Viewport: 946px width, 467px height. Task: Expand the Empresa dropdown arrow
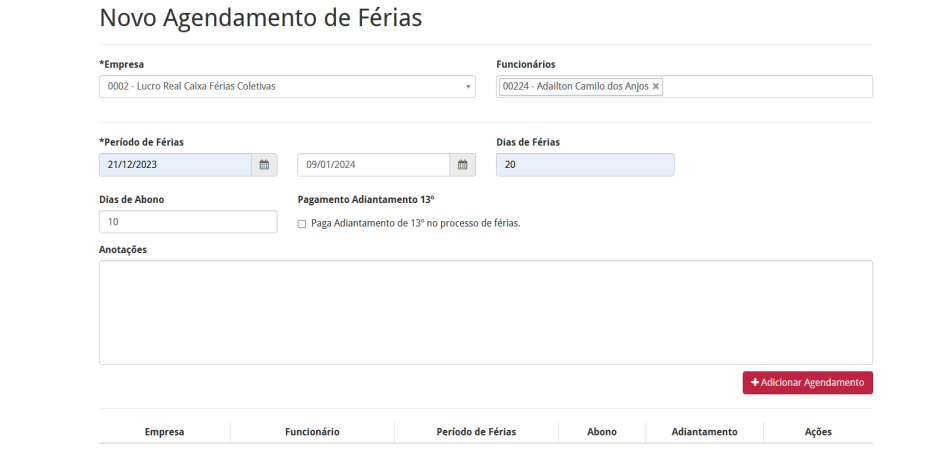[x=468, y=87]
